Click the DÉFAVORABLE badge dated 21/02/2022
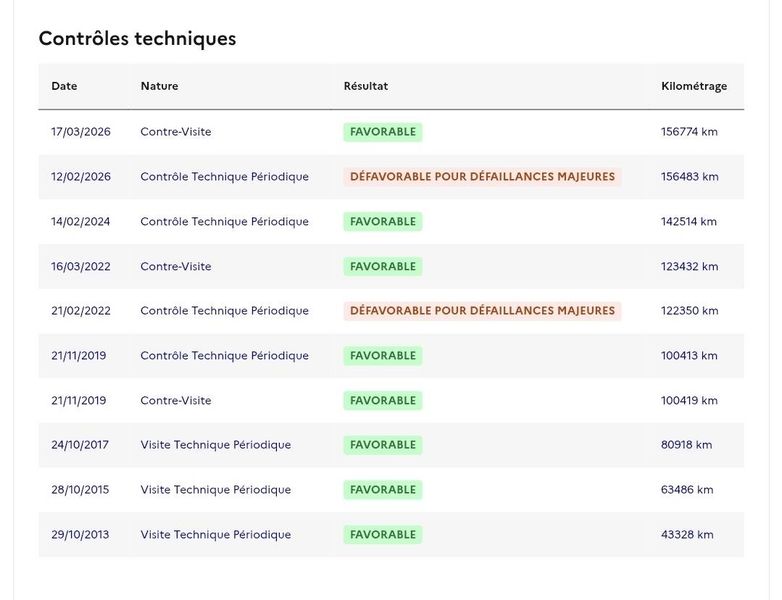Image resolution: width=782 pixels, height=600 pixels. [482, 311]
